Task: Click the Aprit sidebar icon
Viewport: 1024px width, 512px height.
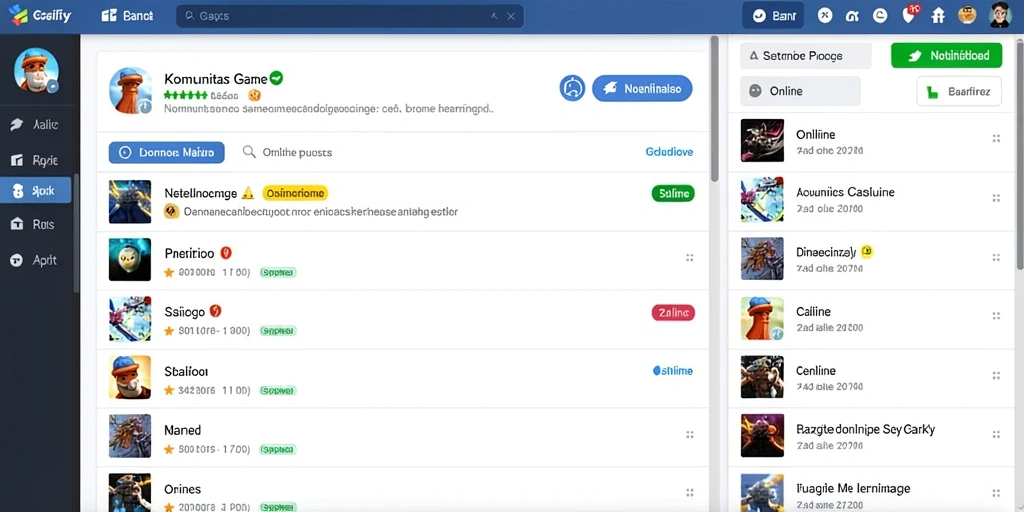Action: [17, 260]
